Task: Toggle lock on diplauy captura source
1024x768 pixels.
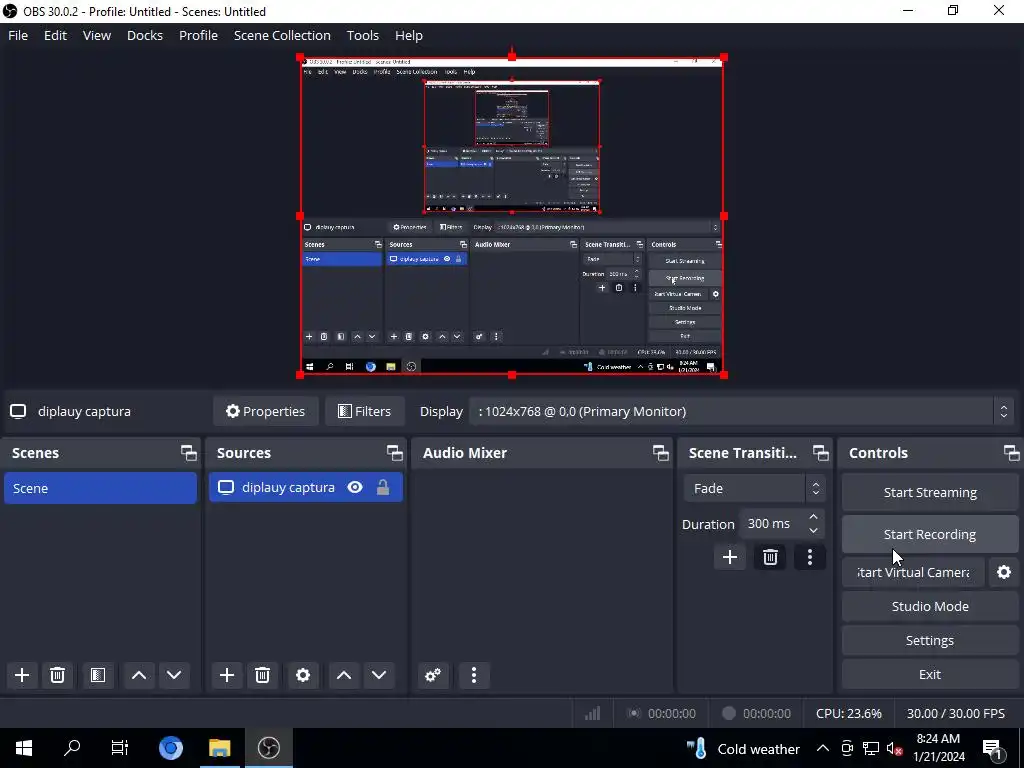Action: (383, 487)
